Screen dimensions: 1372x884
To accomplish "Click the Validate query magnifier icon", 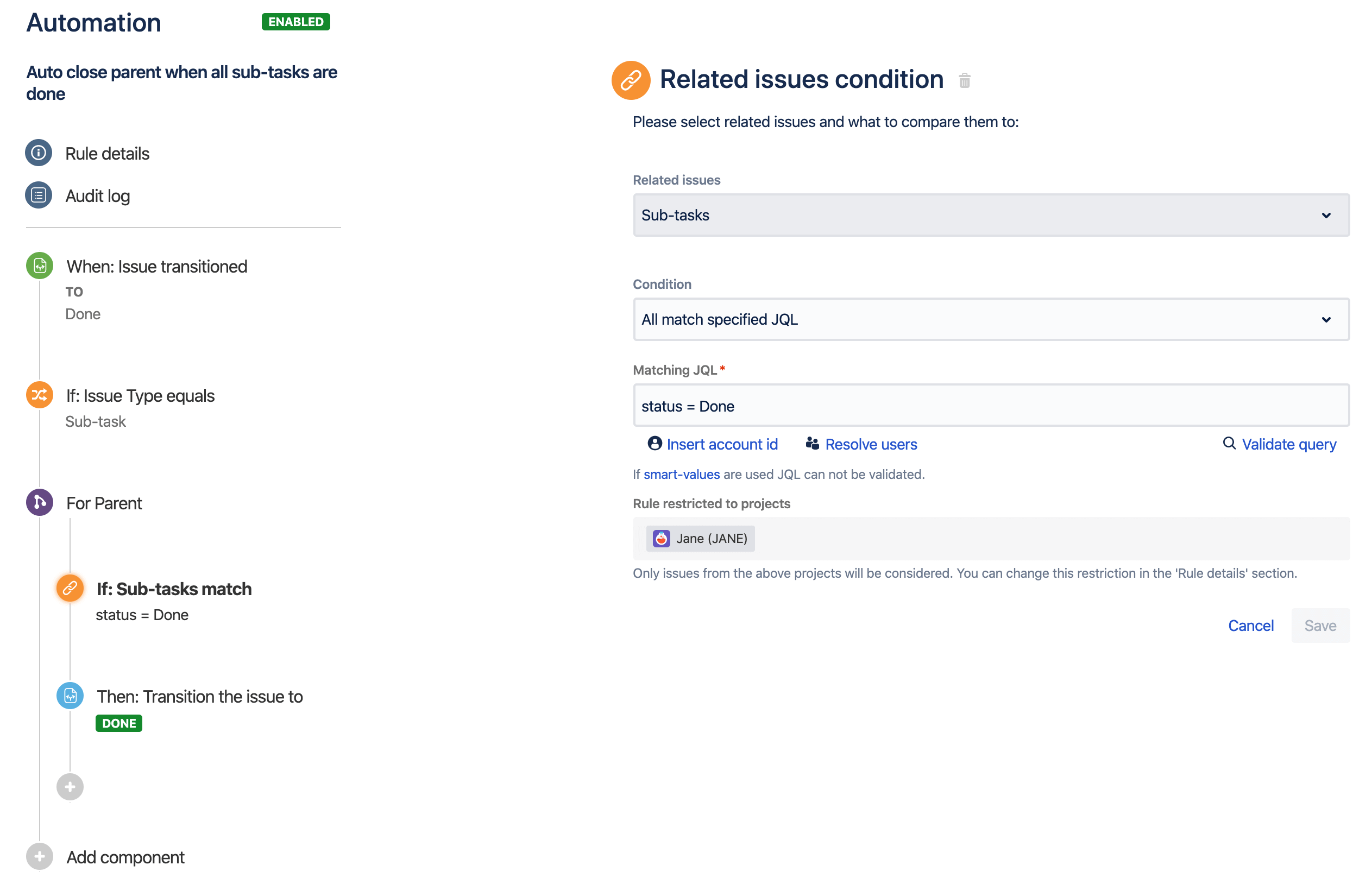I will coord(1229,443).
